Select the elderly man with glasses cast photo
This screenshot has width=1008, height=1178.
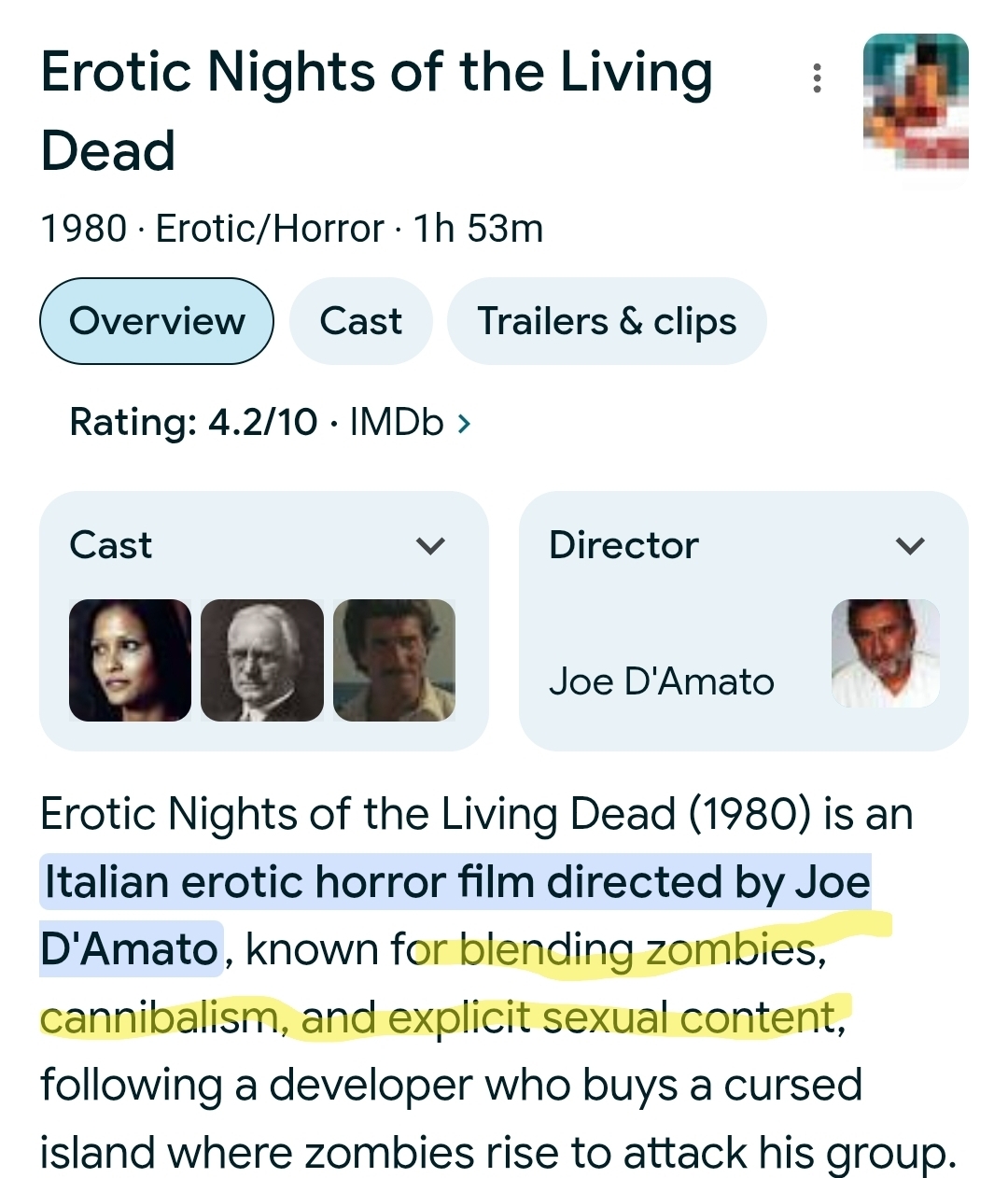point(262,660)
